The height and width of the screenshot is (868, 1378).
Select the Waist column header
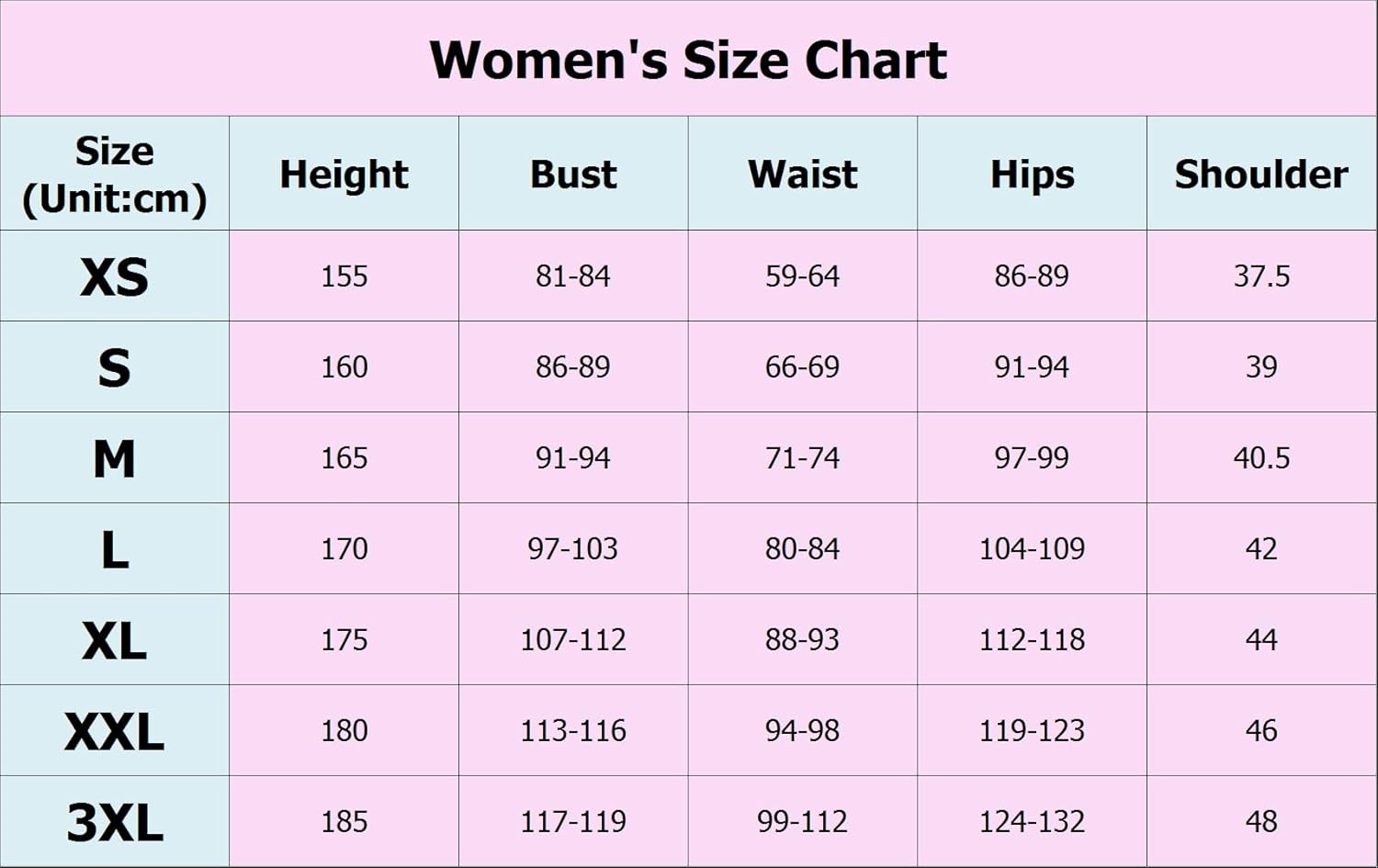coord(803,175)
